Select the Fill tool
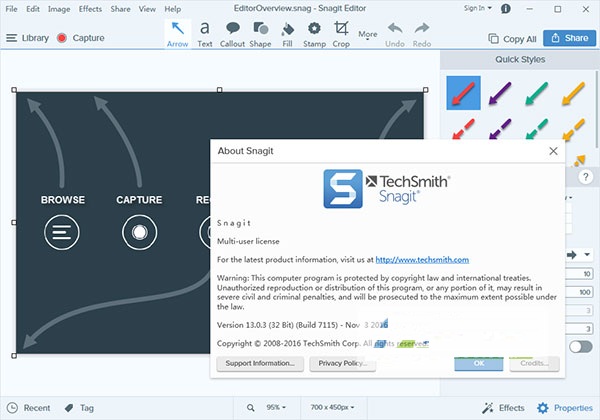Screen dimensions: 600x420 [x=287, y=34]
